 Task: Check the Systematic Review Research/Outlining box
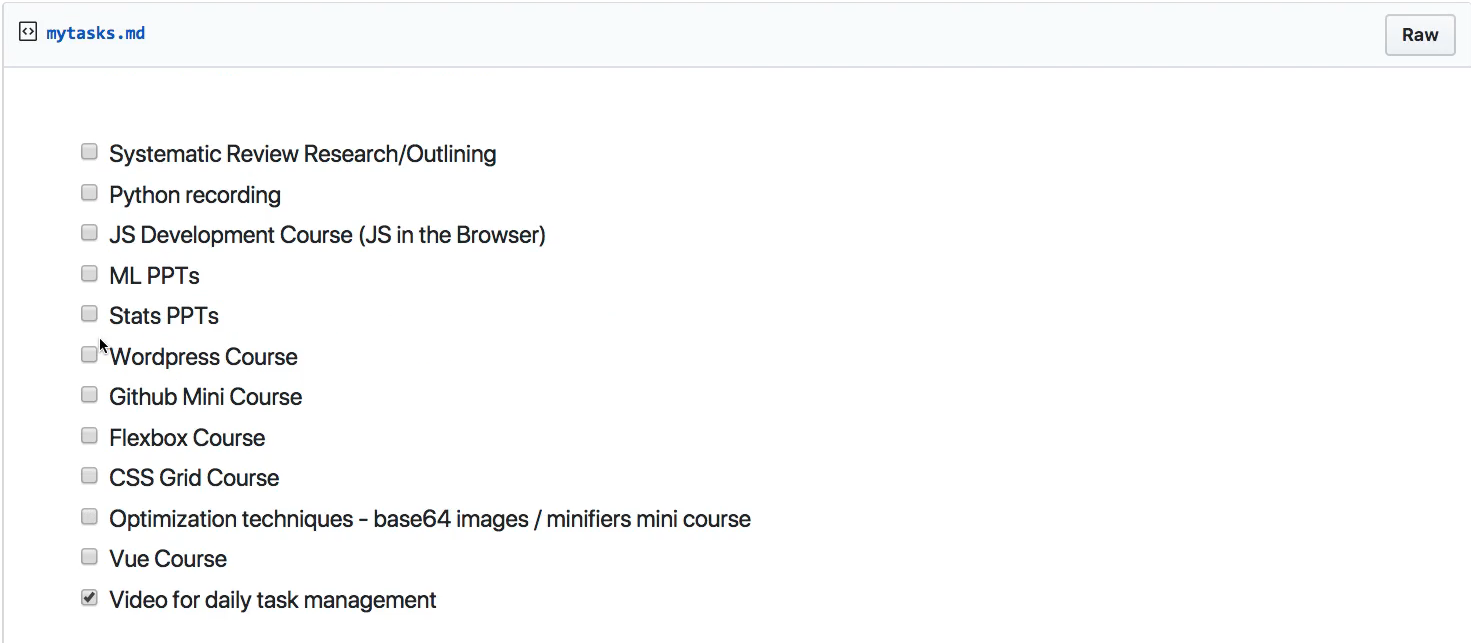click(89, 152)
